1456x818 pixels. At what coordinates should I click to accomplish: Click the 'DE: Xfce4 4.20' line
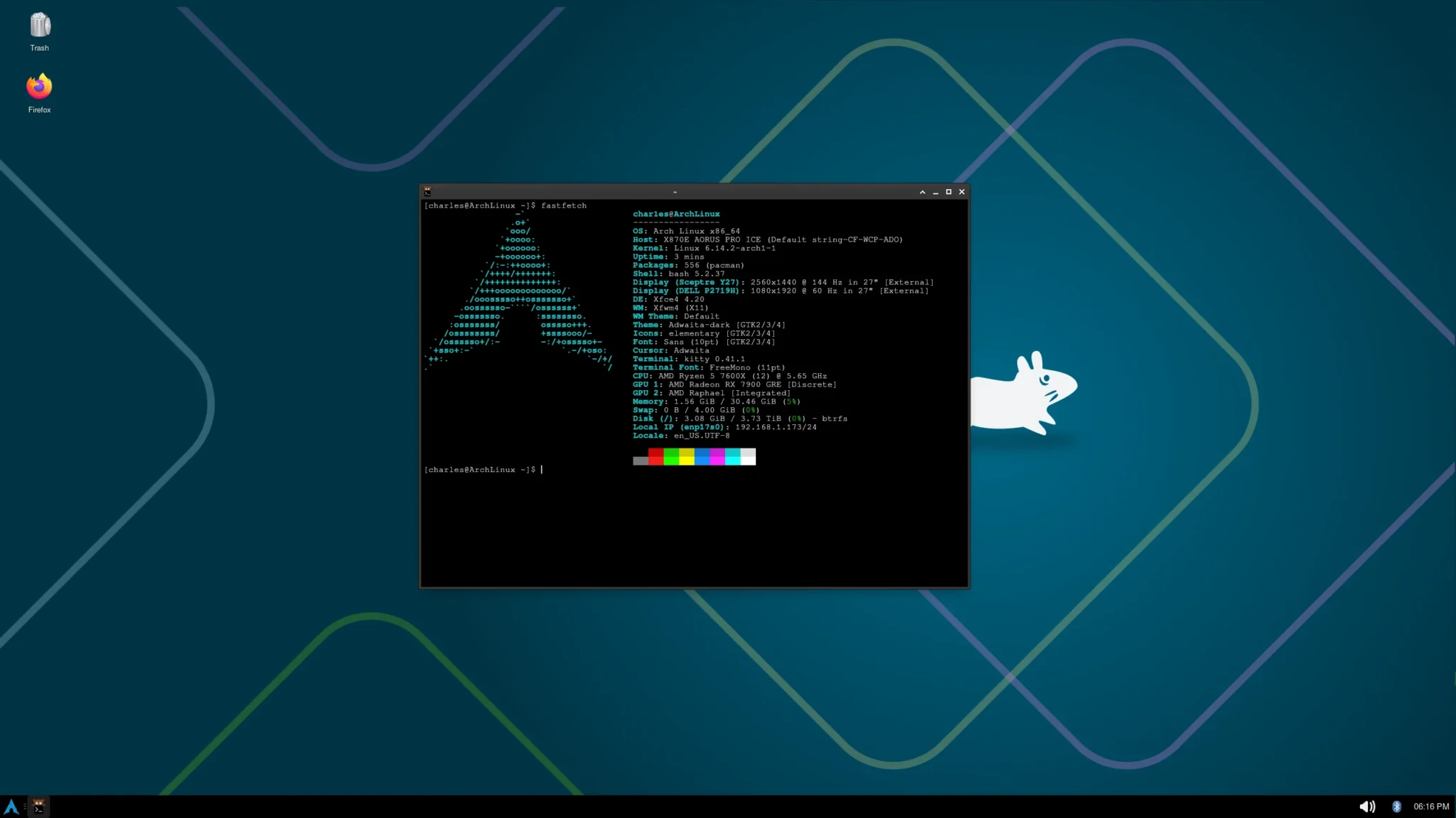[668, 299]
